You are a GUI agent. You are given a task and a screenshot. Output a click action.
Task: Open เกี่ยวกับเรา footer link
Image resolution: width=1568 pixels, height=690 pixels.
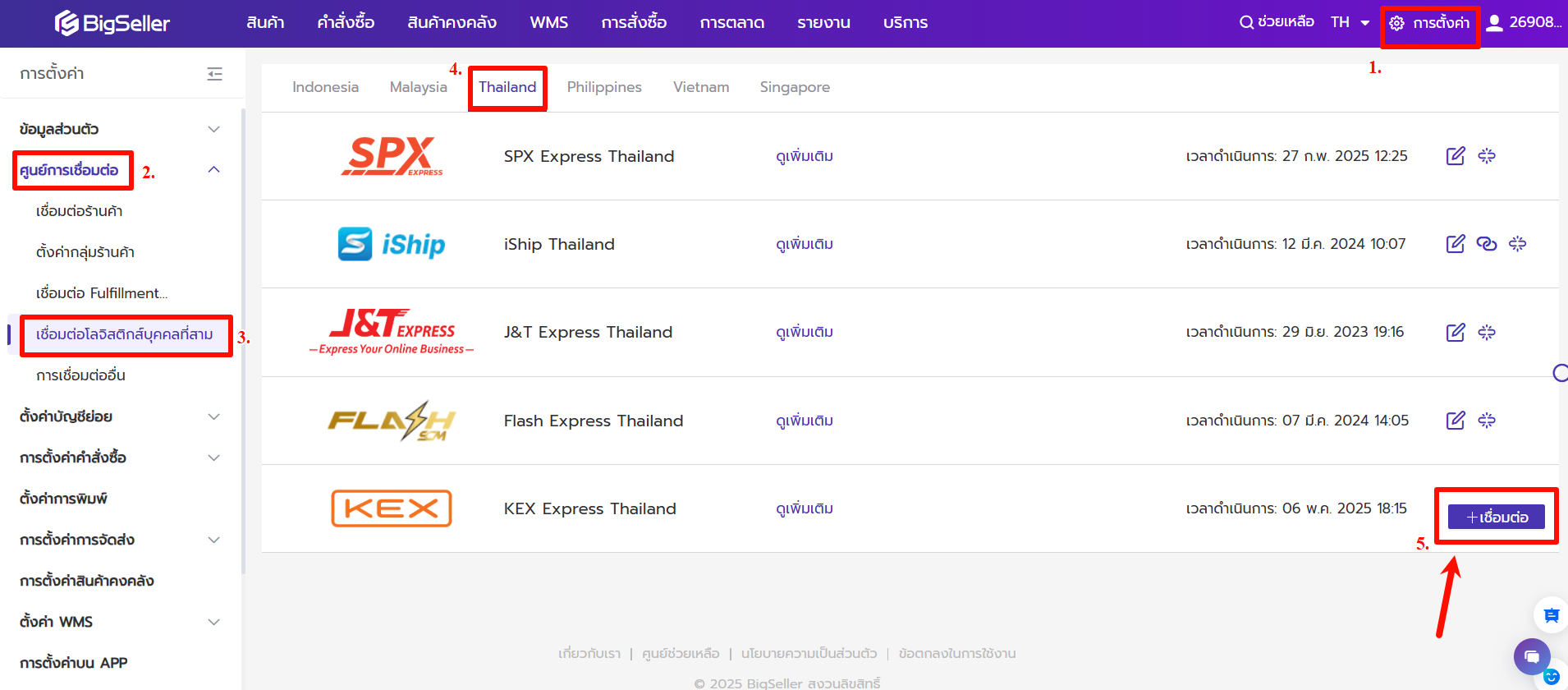(x=589, y=654)
